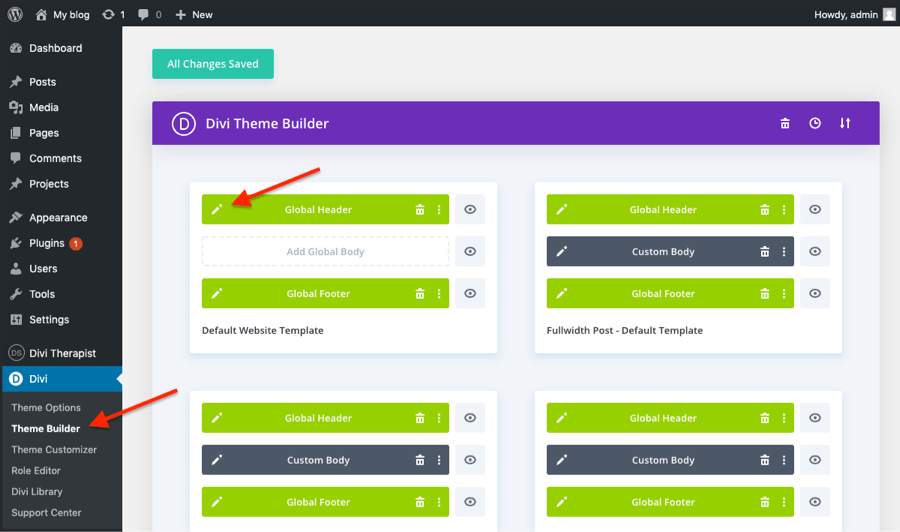Open Global Header options in Default Website Template

pyautogui.click(x=439, y=209)
